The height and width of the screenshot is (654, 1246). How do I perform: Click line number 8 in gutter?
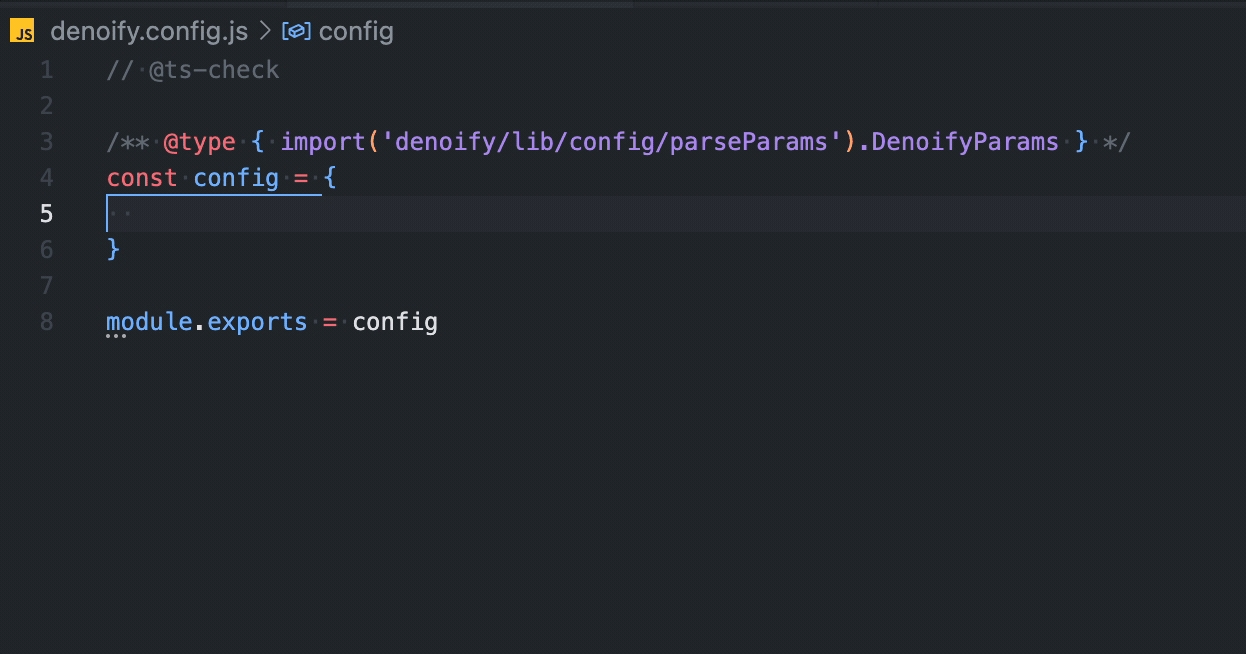coord(47,322)
